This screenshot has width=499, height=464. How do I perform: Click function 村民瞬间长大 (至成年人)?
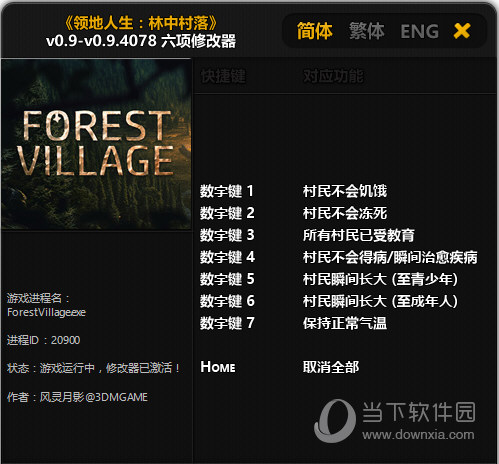click(380, 301)
